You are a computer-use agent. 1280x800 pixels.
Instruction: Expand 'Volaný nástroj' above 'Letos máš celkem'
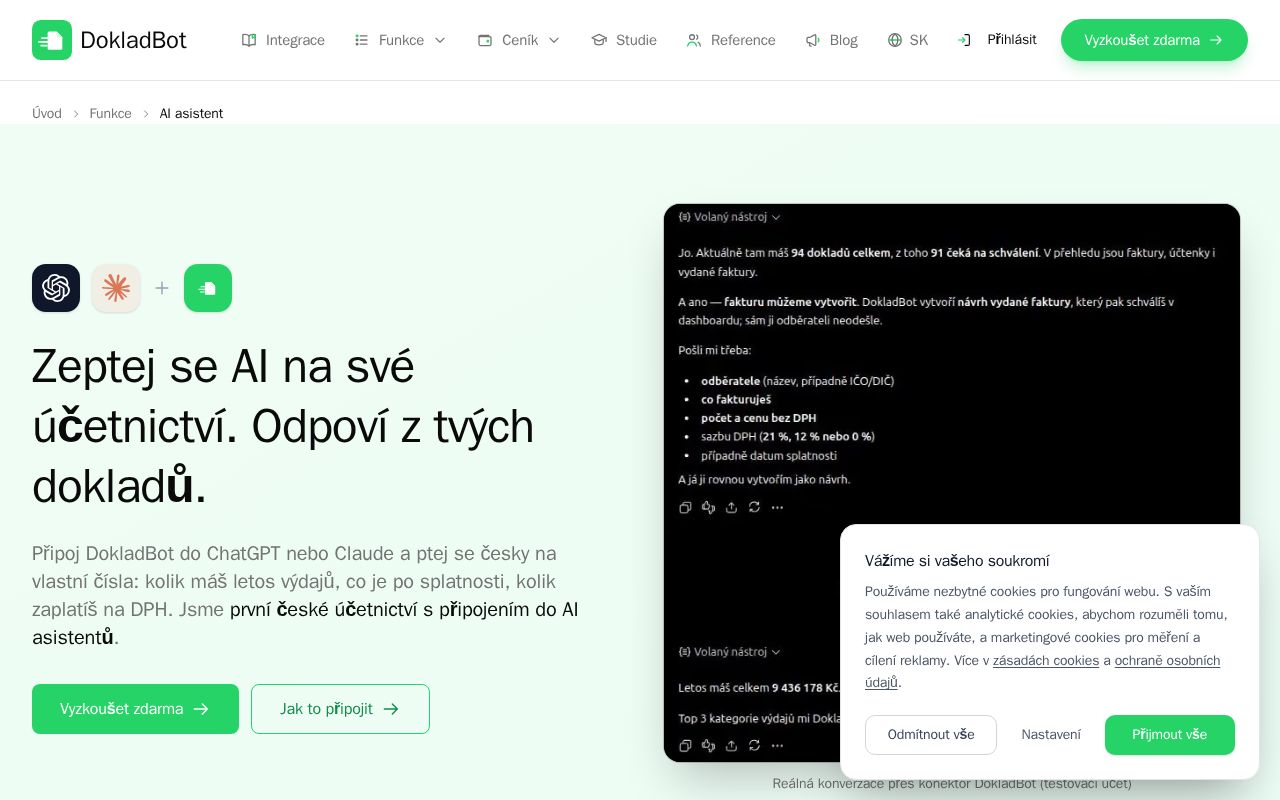coord(729,652)
